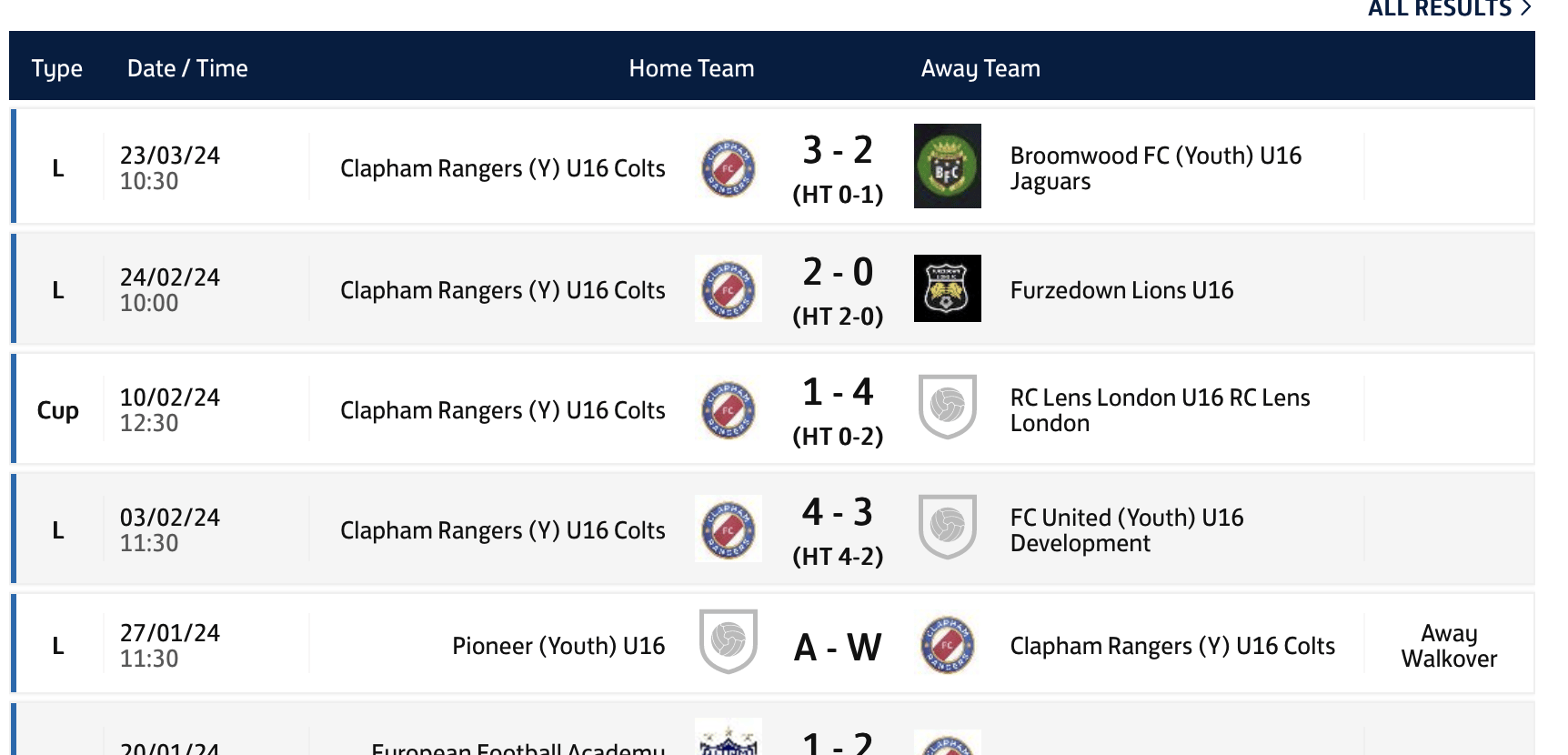Click FC United placeholder shield icon

coord(947,527)
